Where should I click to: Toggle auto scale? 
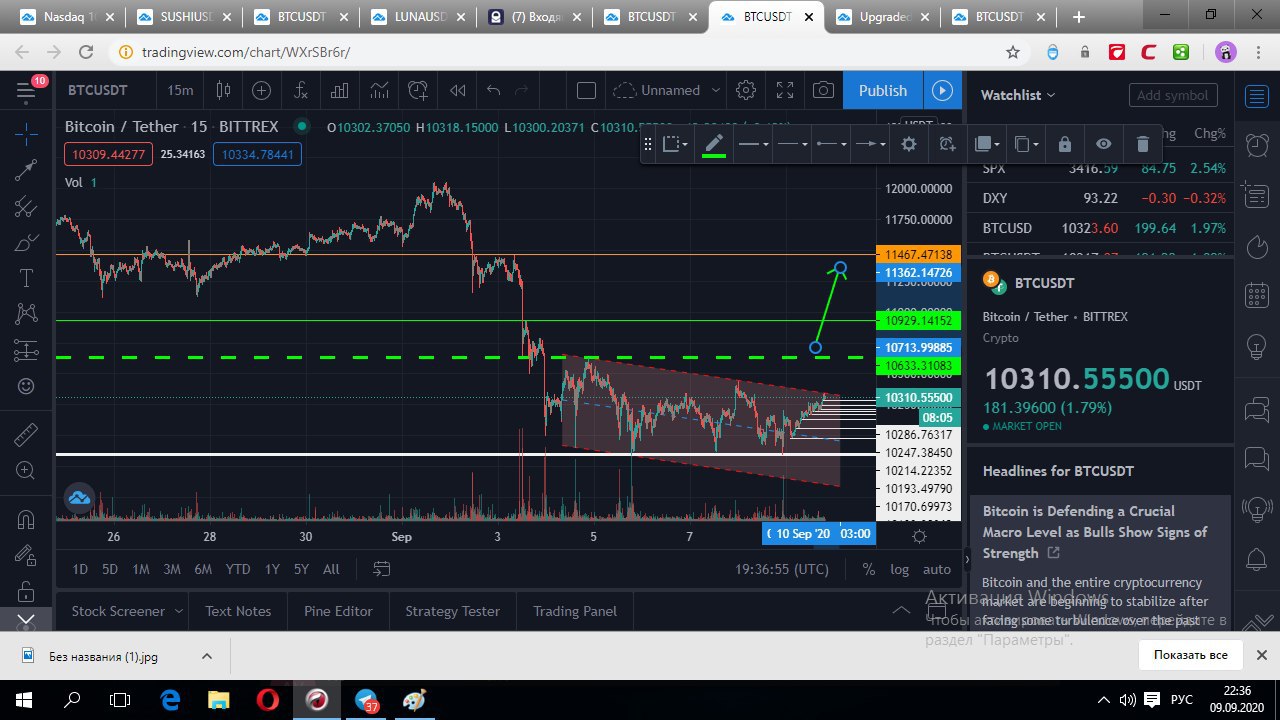[x=937, y=569]
